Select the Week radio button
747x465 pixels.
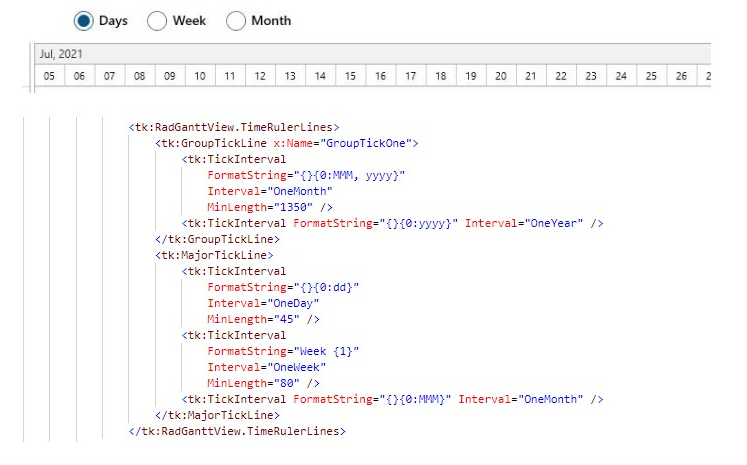click(x=158, y=21)
